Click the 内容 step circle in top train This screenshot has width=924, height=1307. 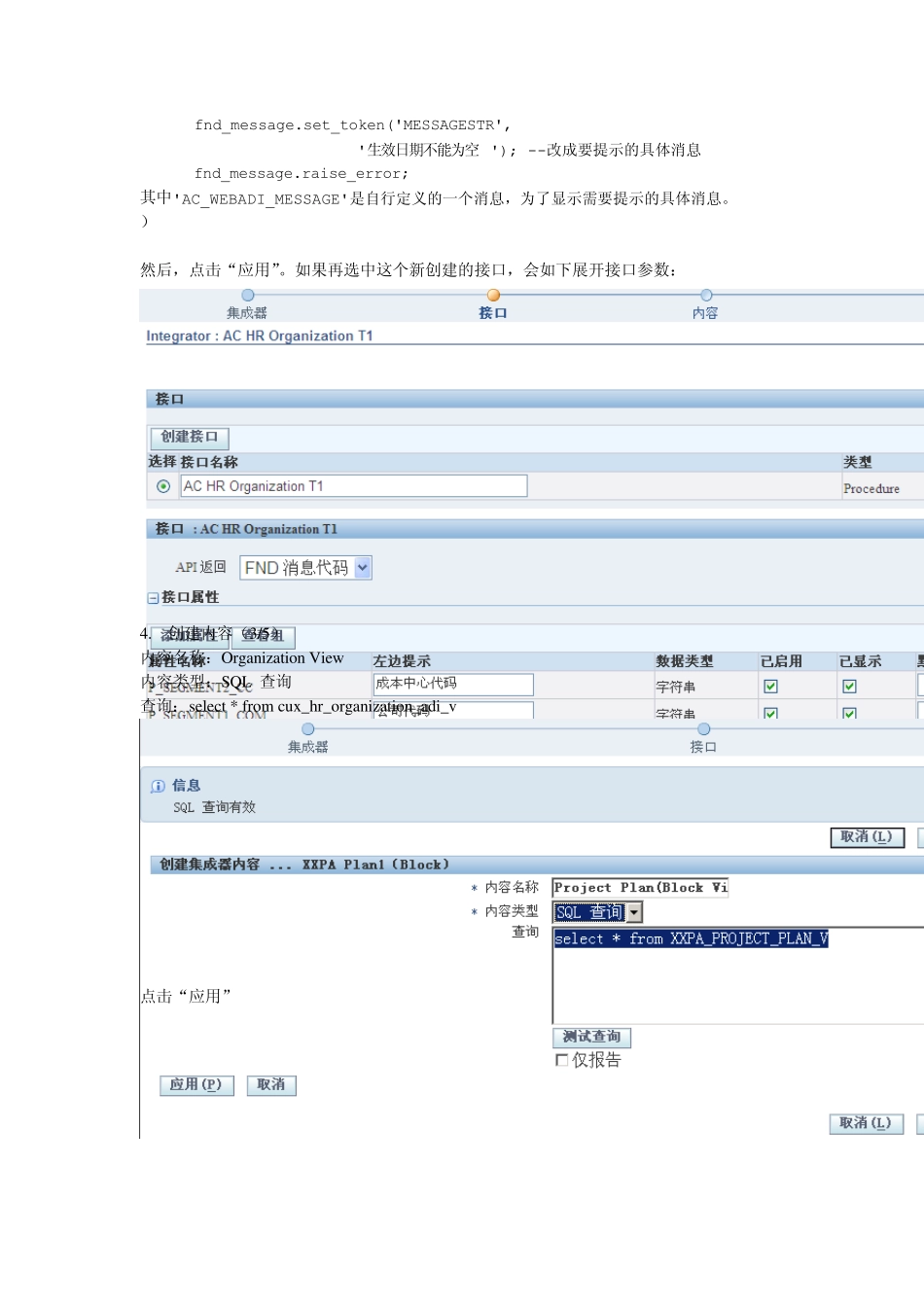(x=706, y=295)
